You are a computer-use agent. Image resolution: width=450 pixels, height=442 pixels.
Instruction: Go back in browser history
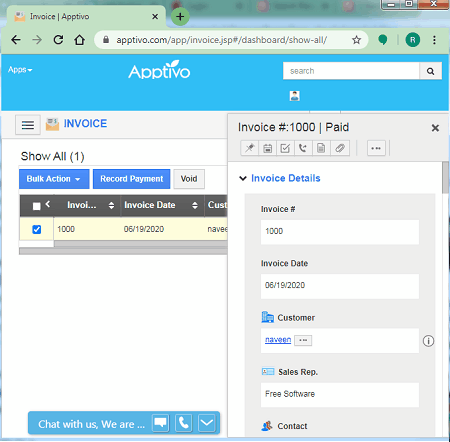pyautogui.click(x=16, y=40)
